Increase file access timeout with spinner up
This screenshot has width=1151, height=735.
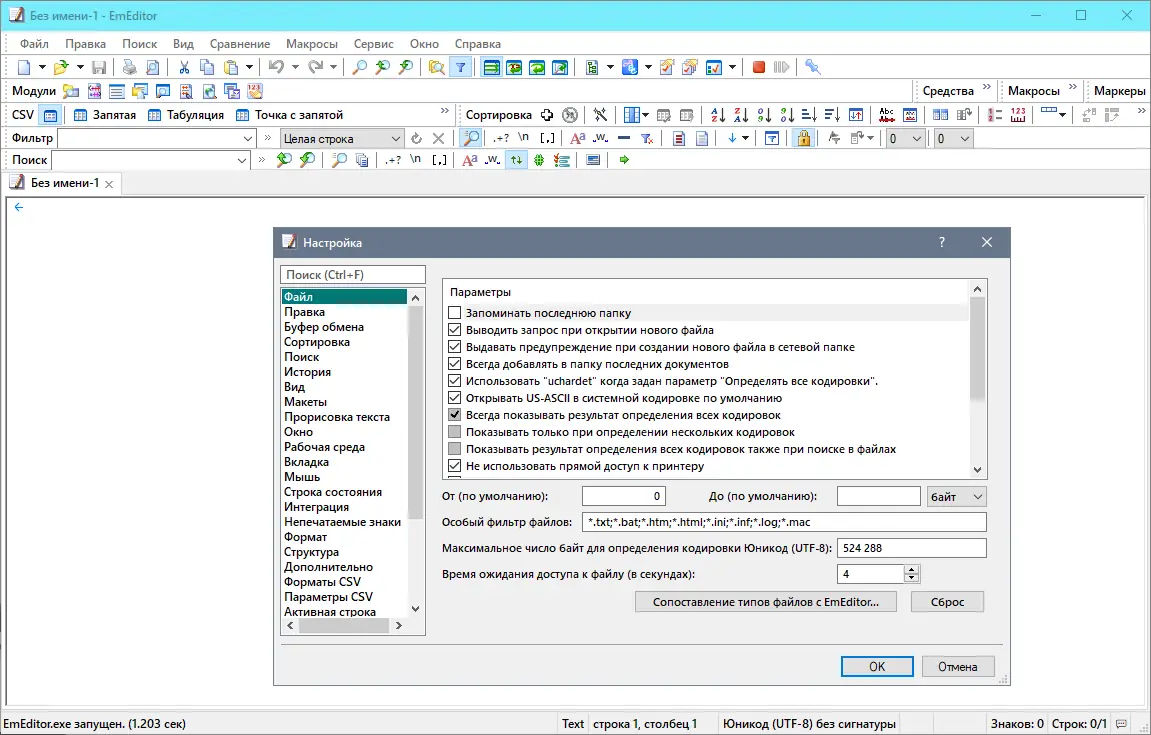911,569
